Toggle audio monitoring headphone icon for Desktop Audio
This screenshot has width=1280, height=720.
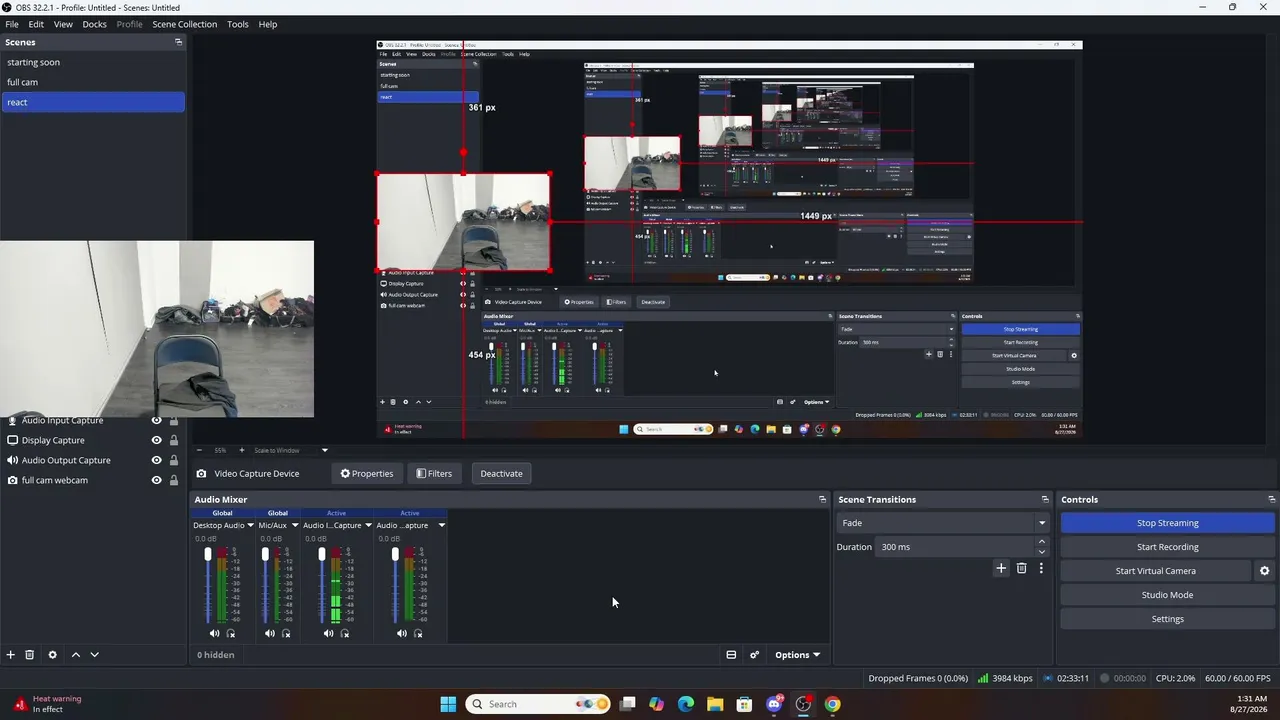click(231, 633)
